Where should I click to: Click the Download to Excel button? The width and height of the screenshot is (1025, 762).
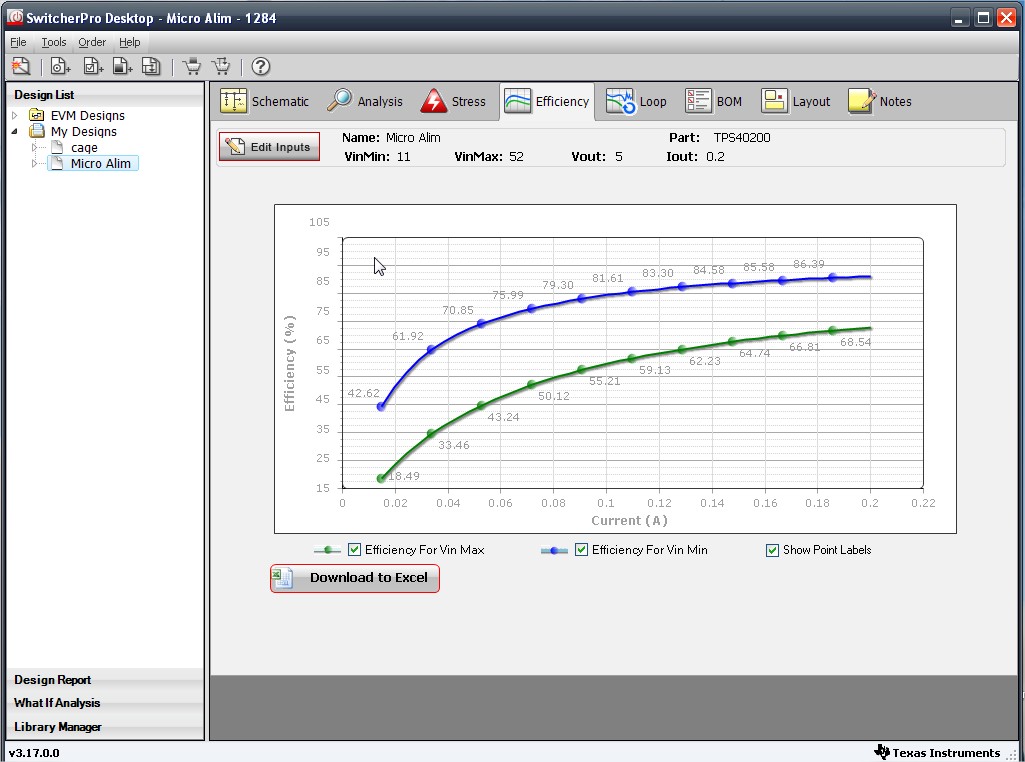[x=355, y=578]
